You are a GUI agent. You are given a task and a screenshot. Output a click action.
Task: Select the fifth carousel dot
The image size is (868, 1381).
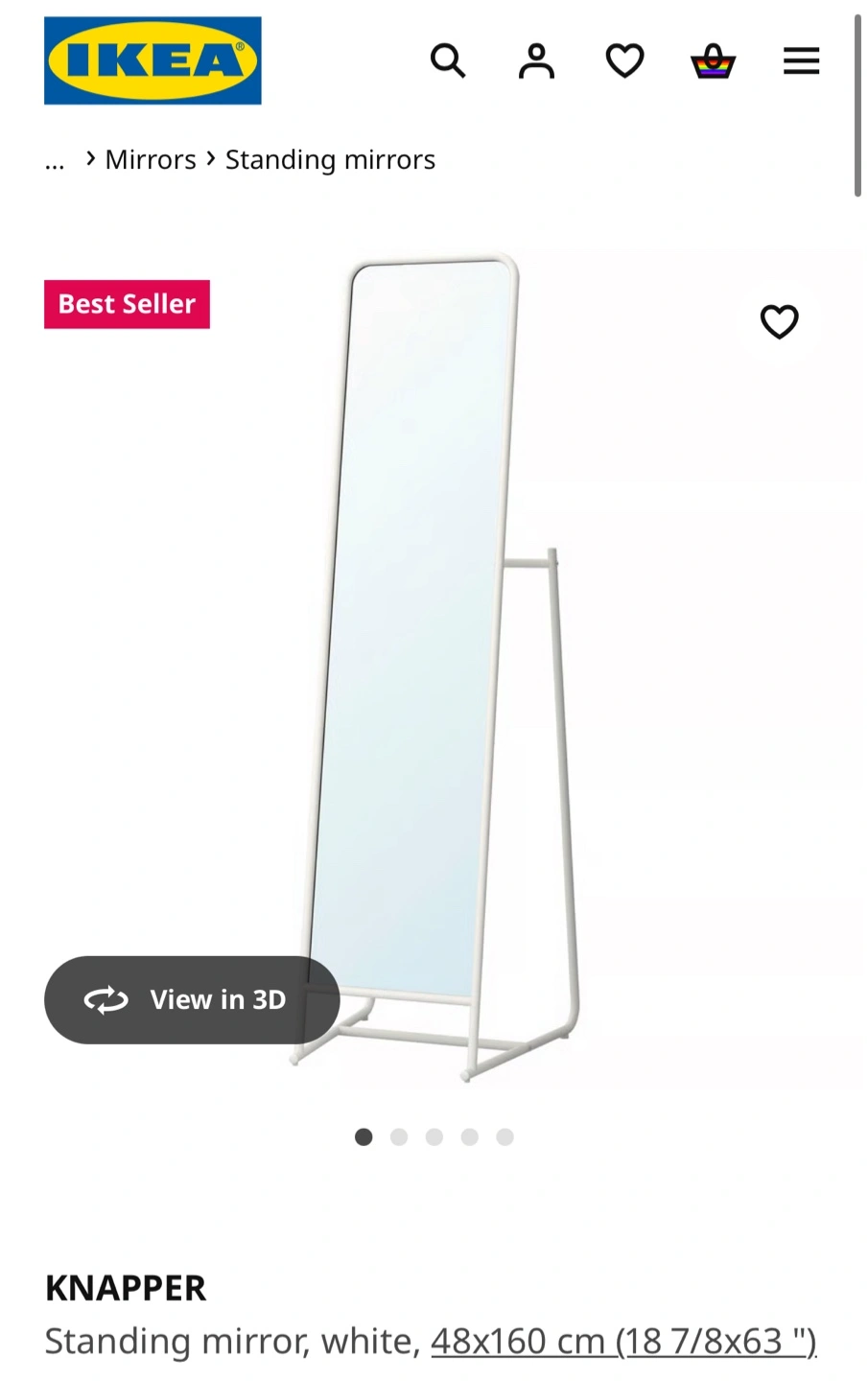(x=504, y=1136)
